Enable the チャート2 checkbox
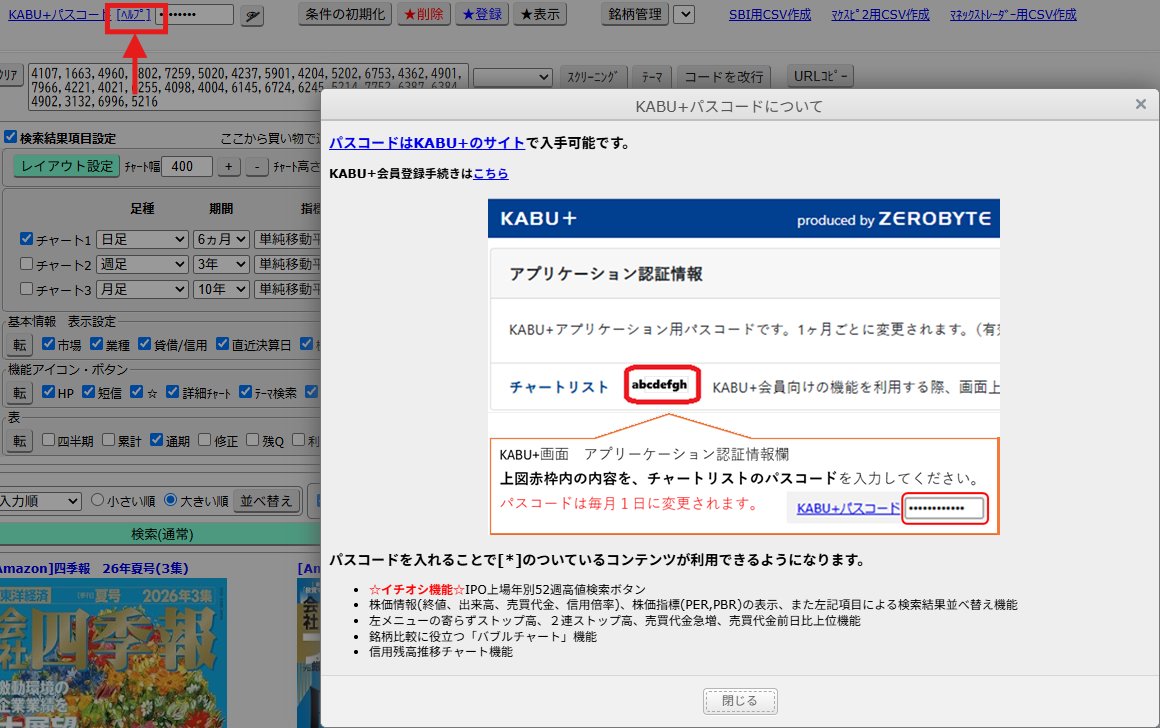Viewport: 1160px width, 728px height. 27,263
